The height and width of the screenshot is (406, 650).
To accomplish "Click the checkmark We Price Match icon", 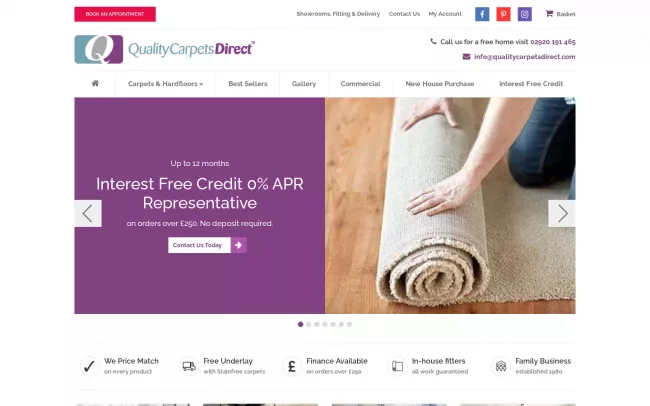I will (x=89, y=366).
